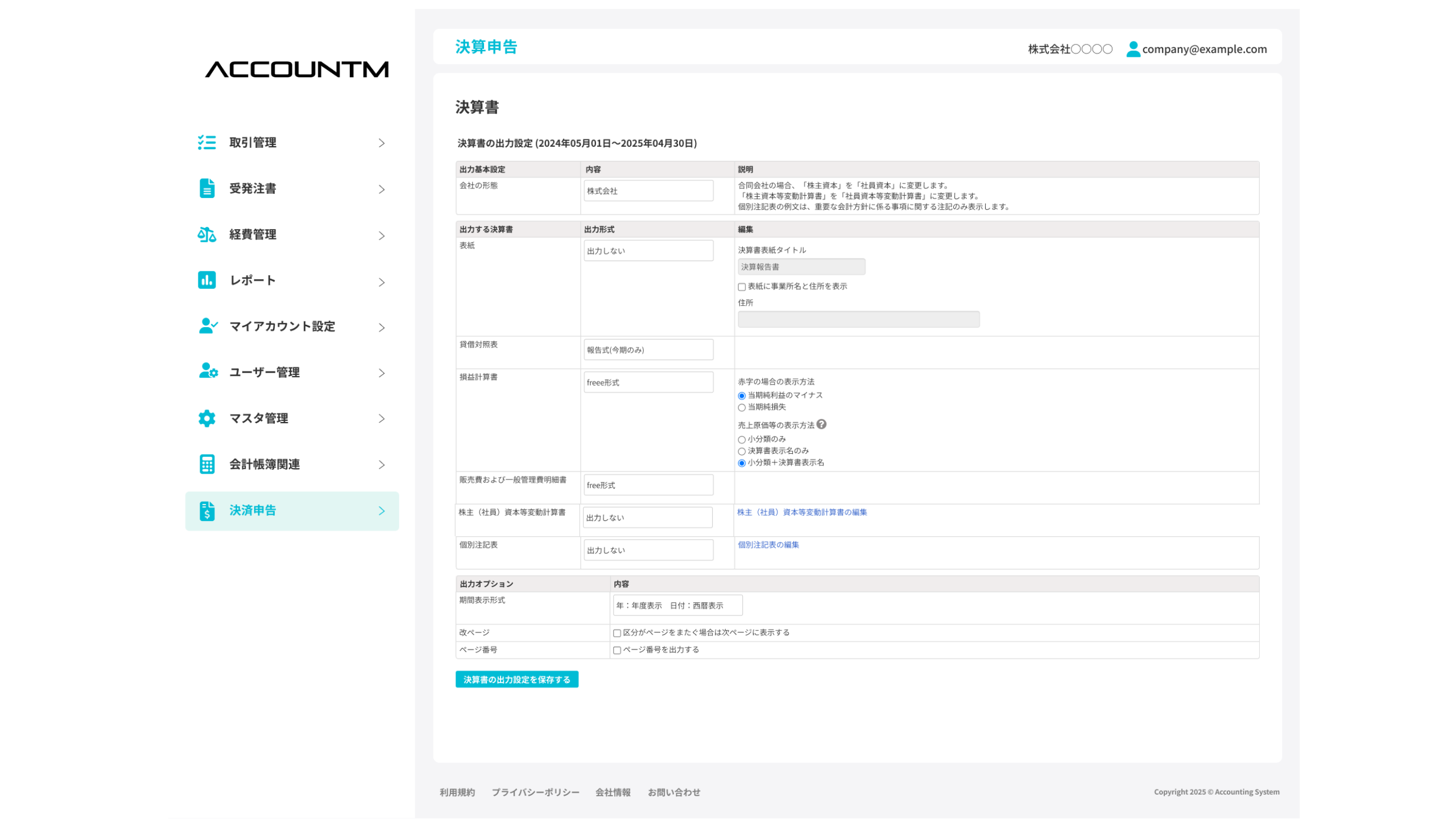Click the 決算書表紙タイトル input field
This screenshot has width=1456, height=819.
pos(801,267)
